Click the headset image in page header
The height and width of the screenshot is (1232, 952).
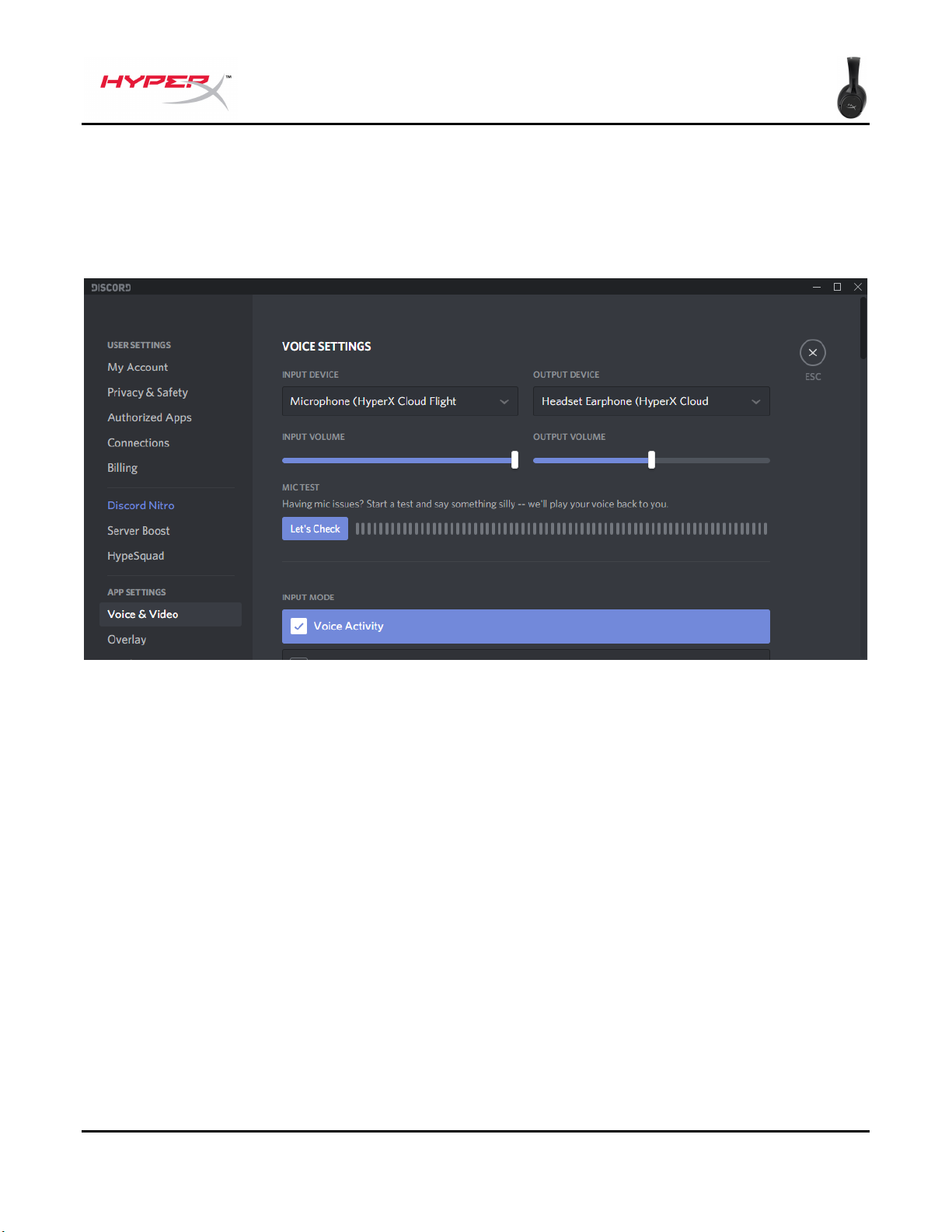852,88
